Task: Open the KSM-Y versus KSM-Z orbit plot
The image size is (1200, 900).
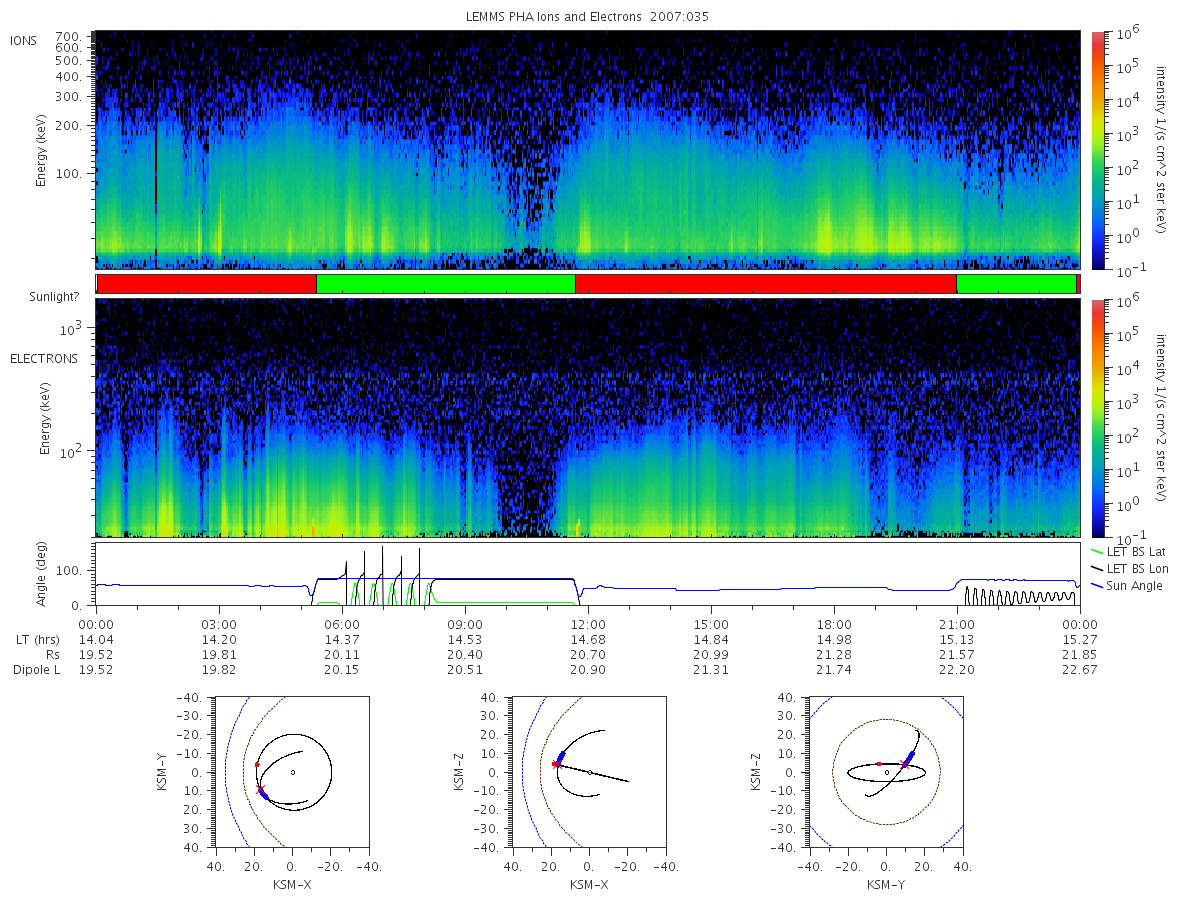Action: (x=885, y=772)
